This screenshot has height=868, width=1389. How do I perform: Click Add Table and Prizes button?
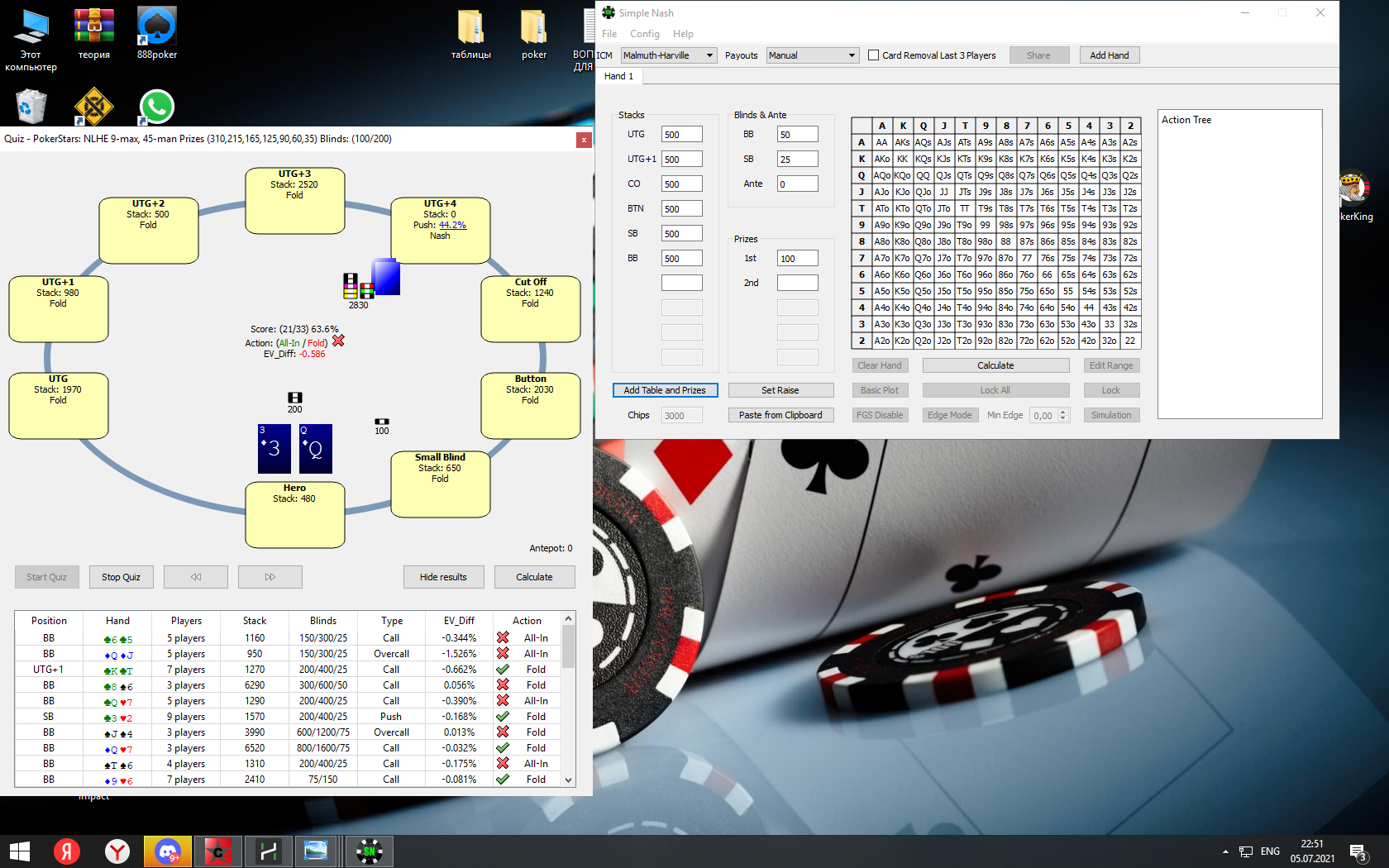(665, 390)
